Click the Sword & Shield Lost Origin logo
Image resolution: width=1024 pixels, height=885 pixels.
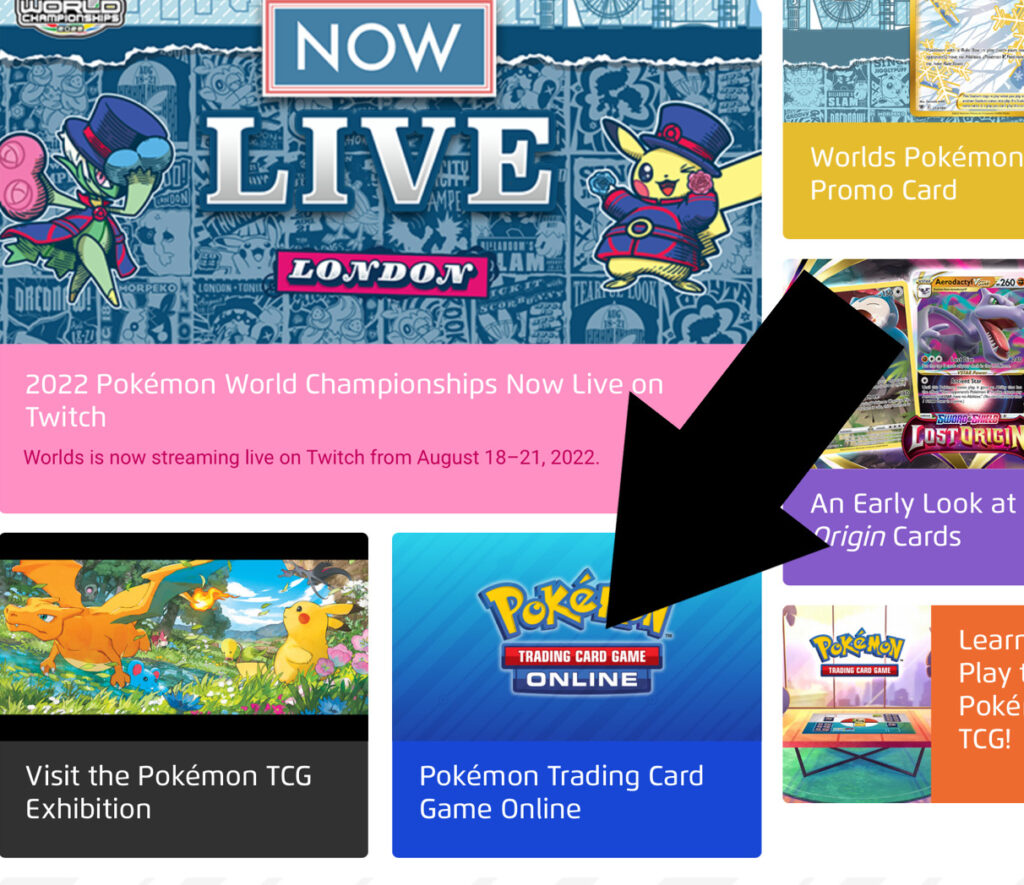point(963,436)
